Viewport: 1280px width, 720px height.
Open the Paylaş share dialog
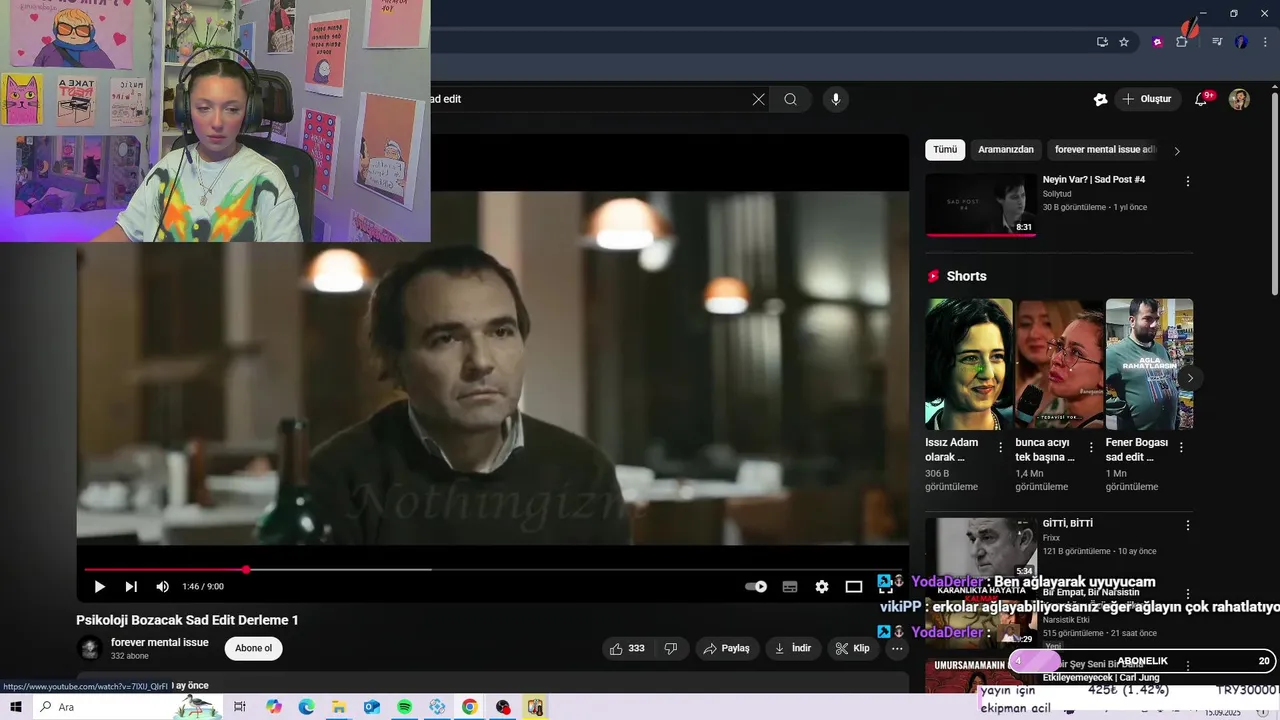[x=727, y=649]
